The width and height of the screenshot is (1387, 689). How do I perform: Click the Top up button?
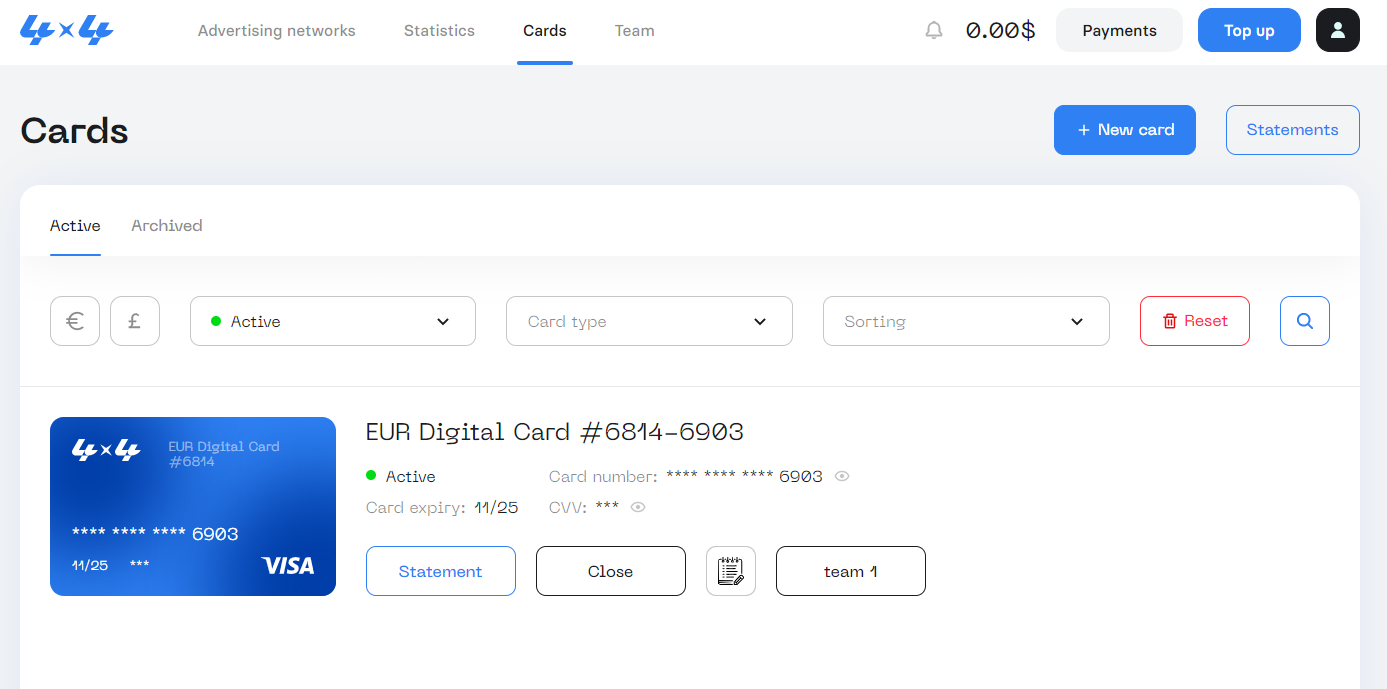[1249, 31]
